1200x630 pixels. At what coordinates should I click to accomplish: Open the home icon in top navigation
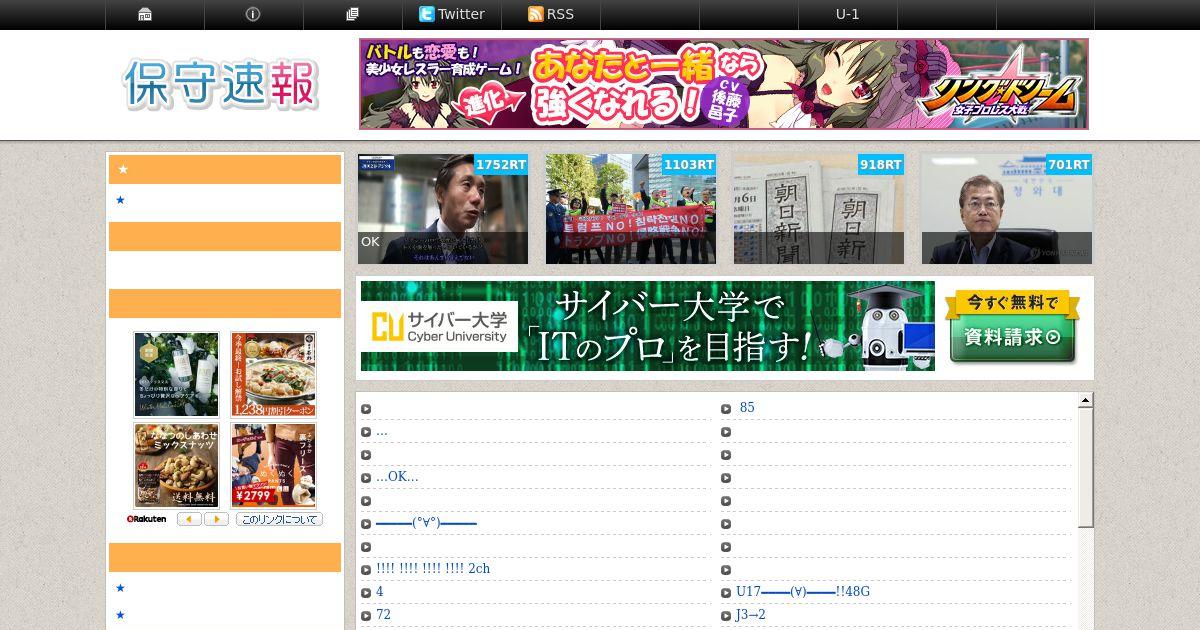tap(146, 14)
